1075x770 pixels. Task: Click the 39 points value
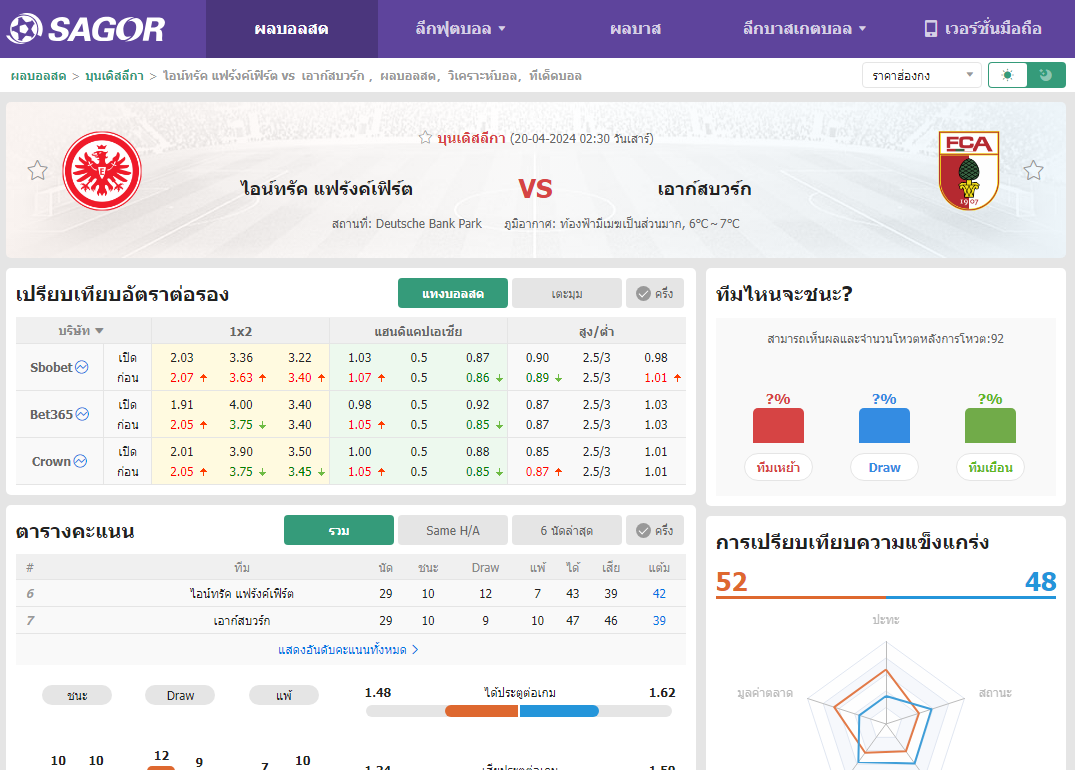(659, 620)
